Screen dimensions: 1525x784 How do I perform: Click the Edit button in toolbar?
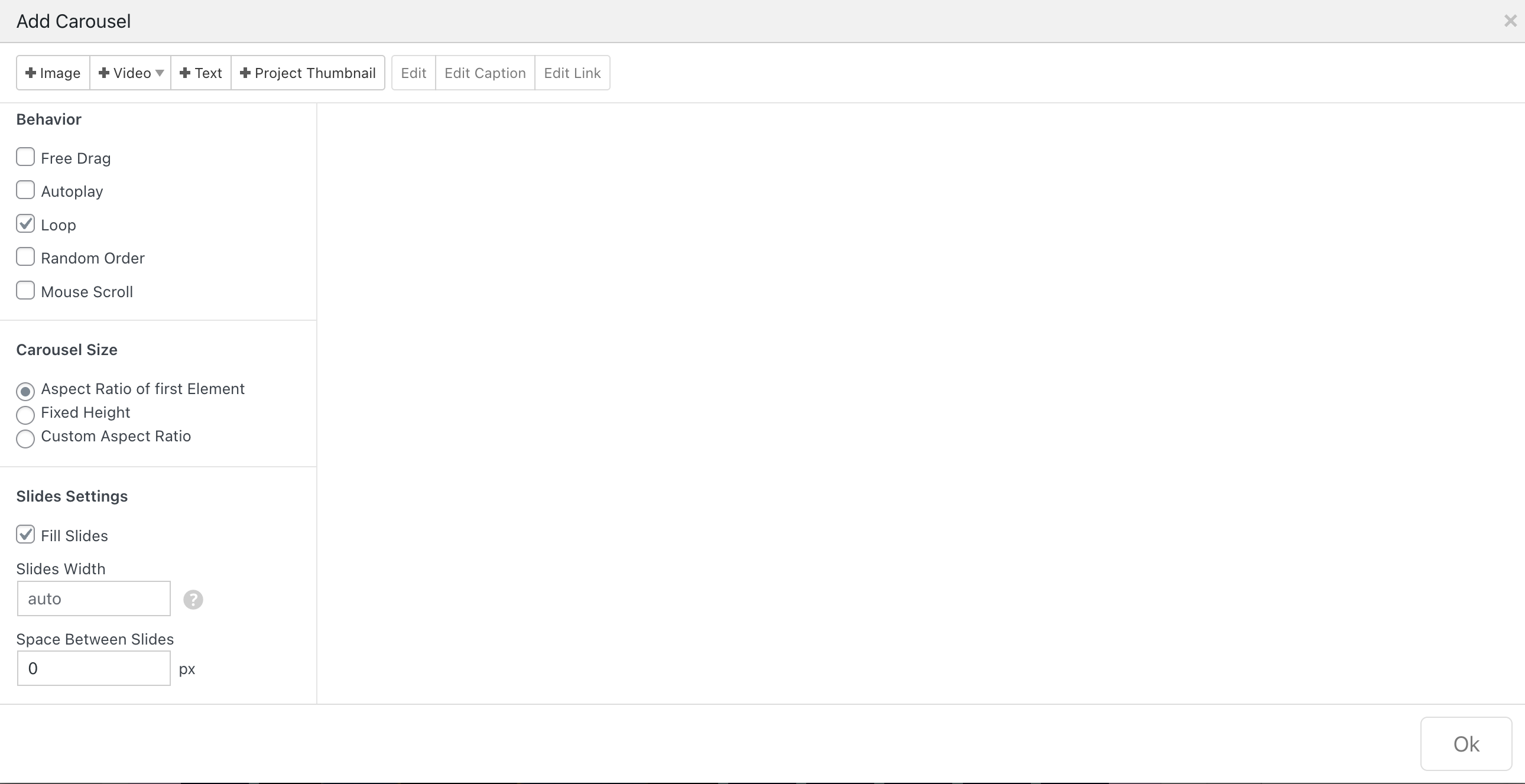pos(413,73)
